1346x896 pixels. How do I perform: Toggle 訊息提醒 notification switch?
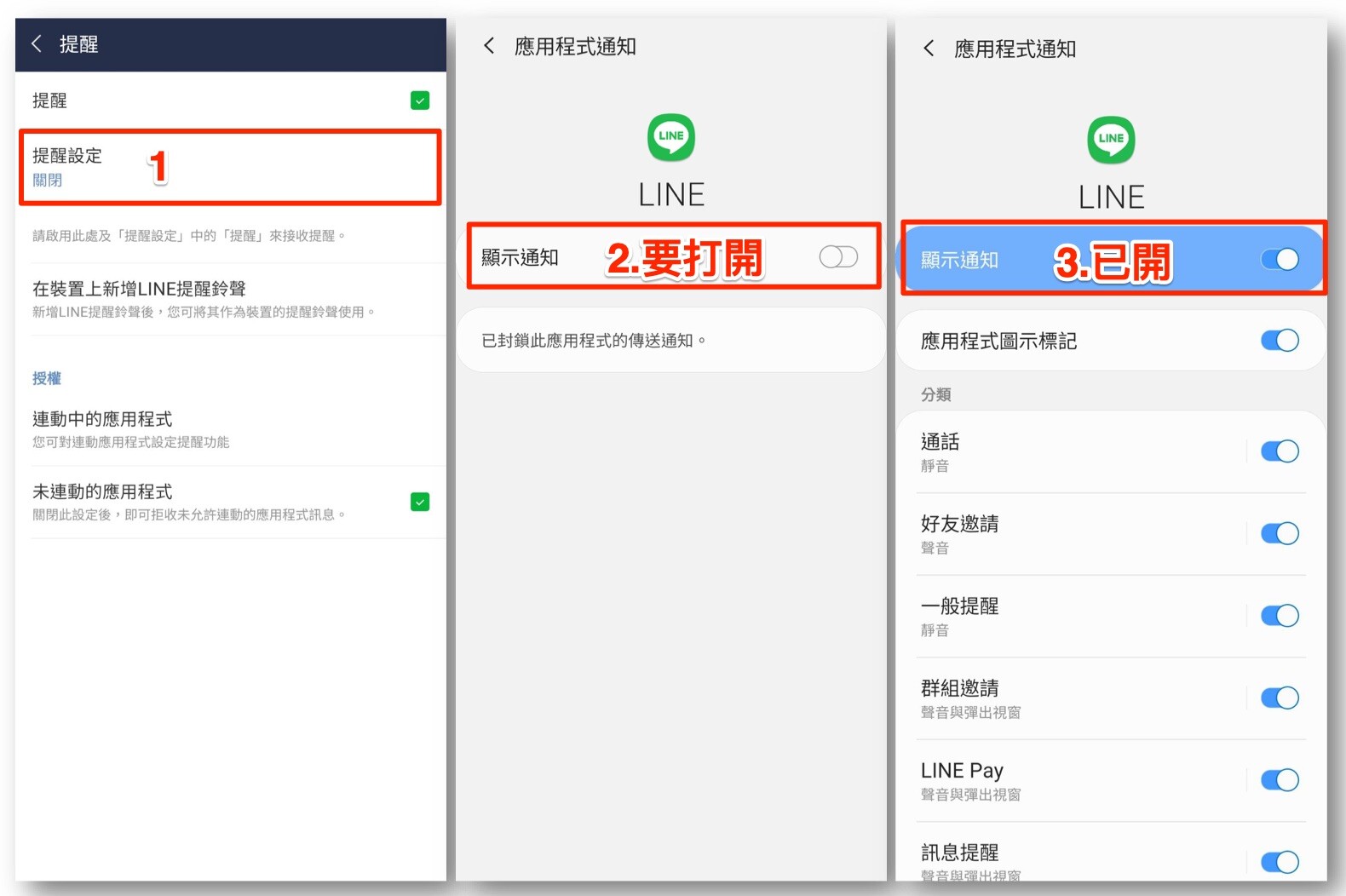coord(1280,862)
